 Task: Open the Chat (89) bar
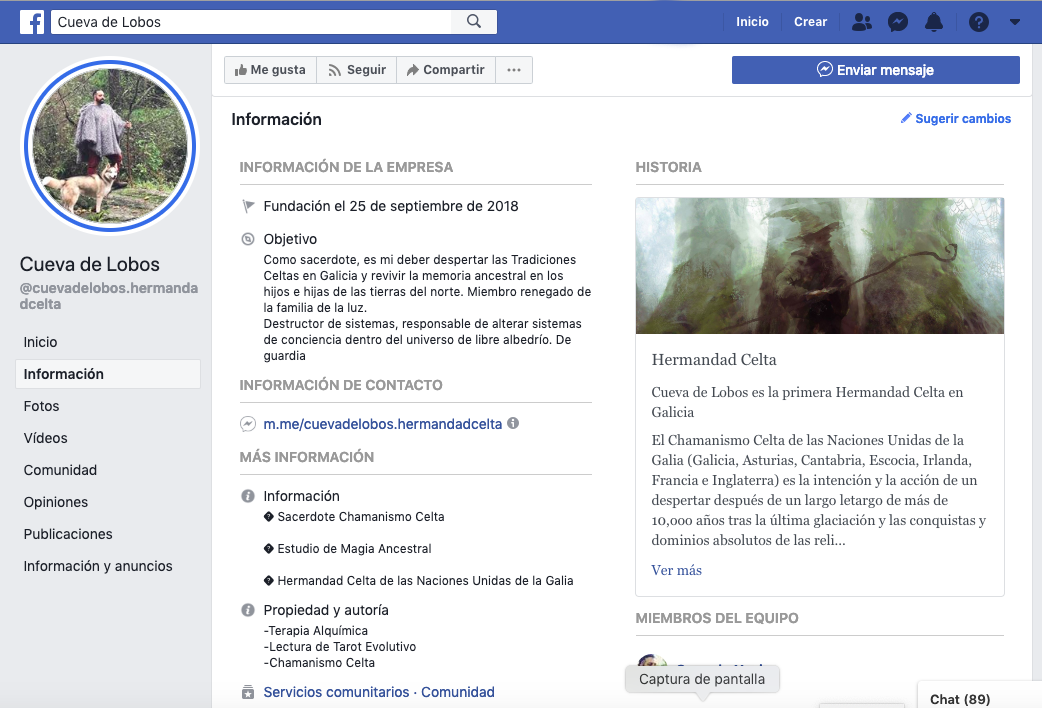point(960,698)
